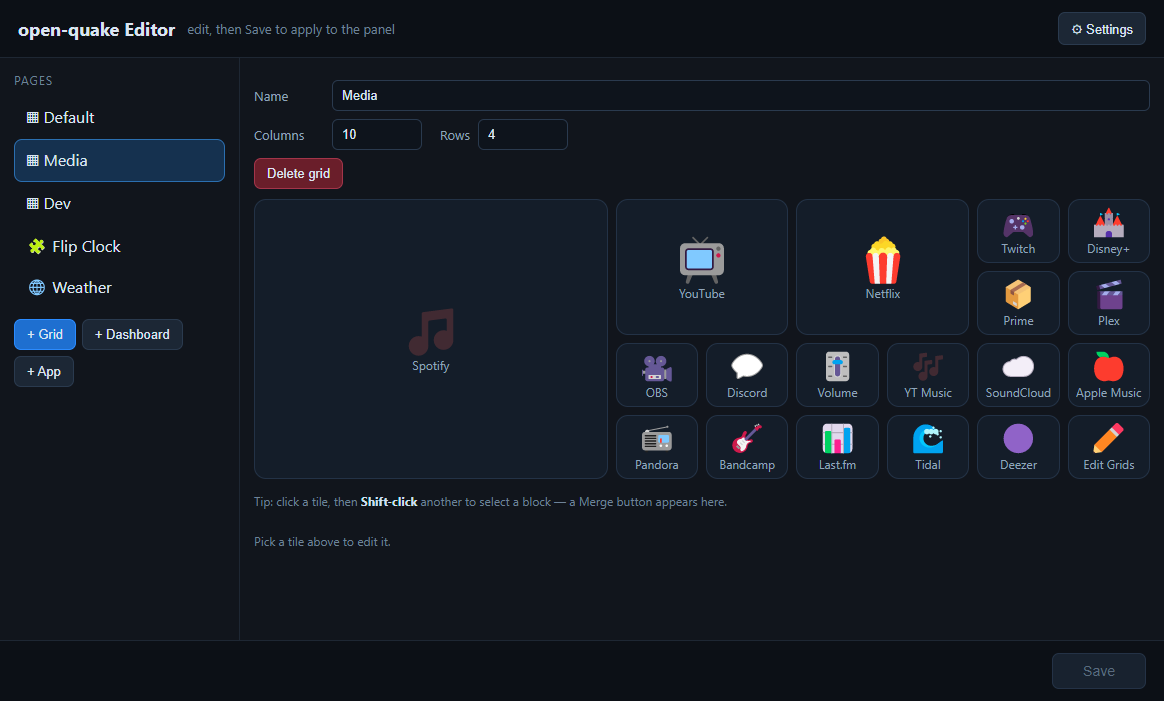Focus the Name field containing Media
1164x701 pixels.
click(x=740, y=95)
